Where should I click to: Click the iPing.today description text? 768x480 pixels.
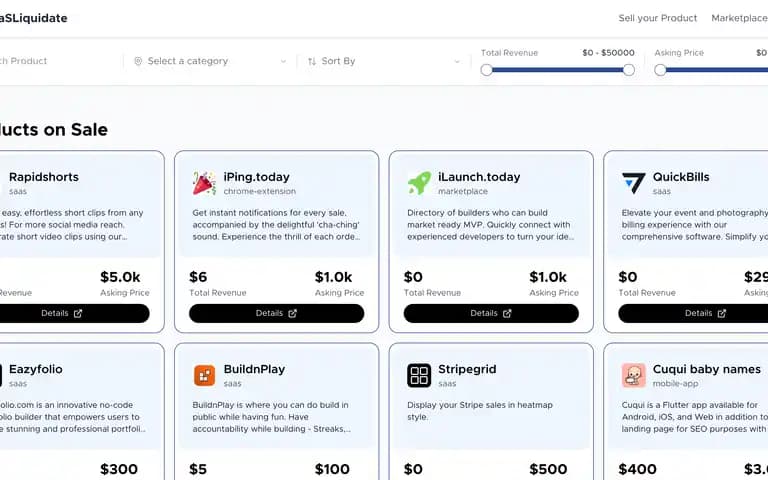[x=276, y=225]
